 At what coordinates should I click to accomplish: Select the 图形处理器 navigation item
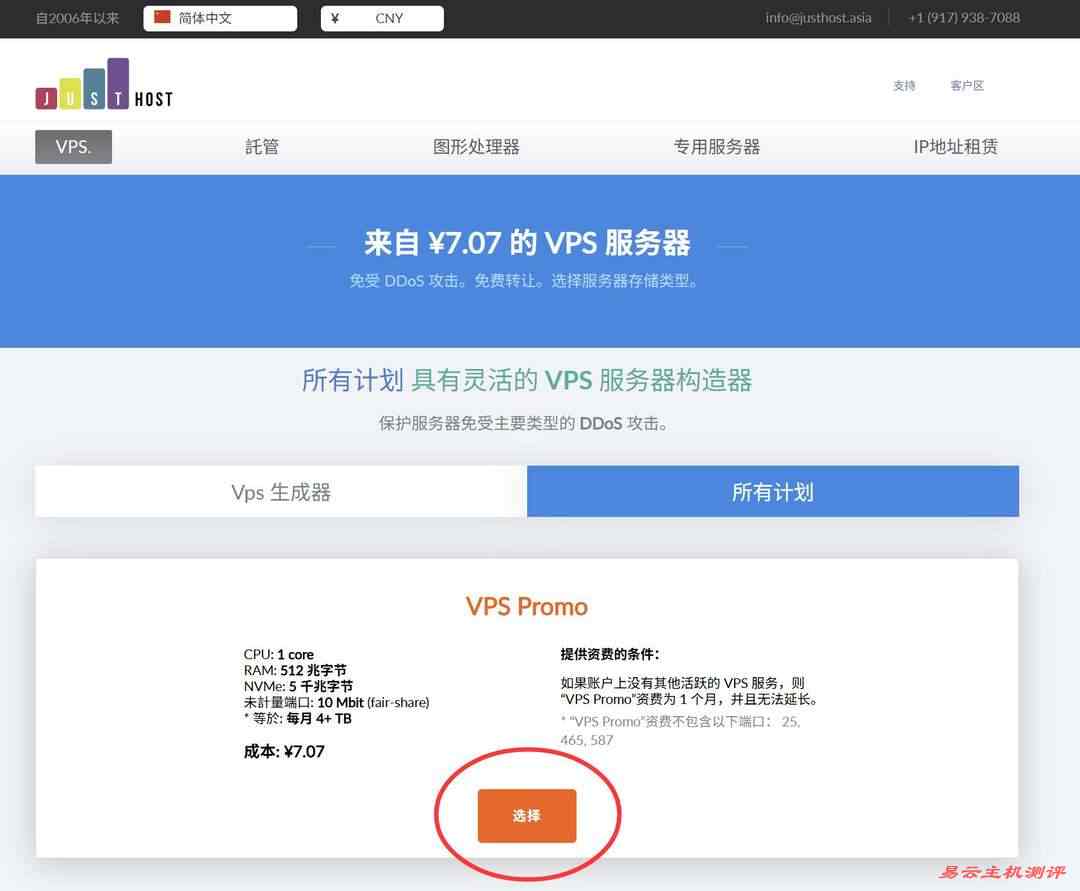click(476, 147)
